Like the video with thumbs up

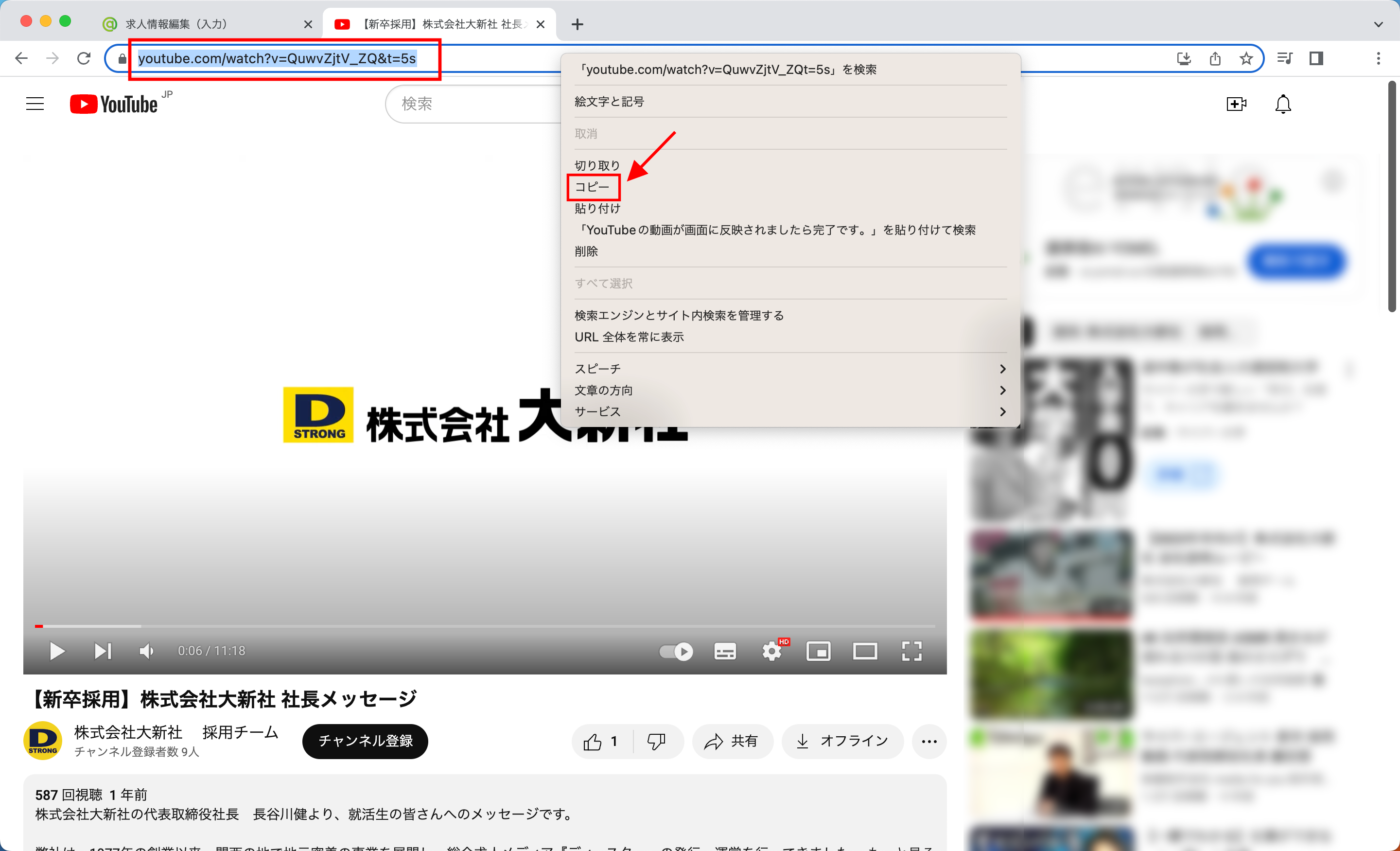(x=601, y=741)
